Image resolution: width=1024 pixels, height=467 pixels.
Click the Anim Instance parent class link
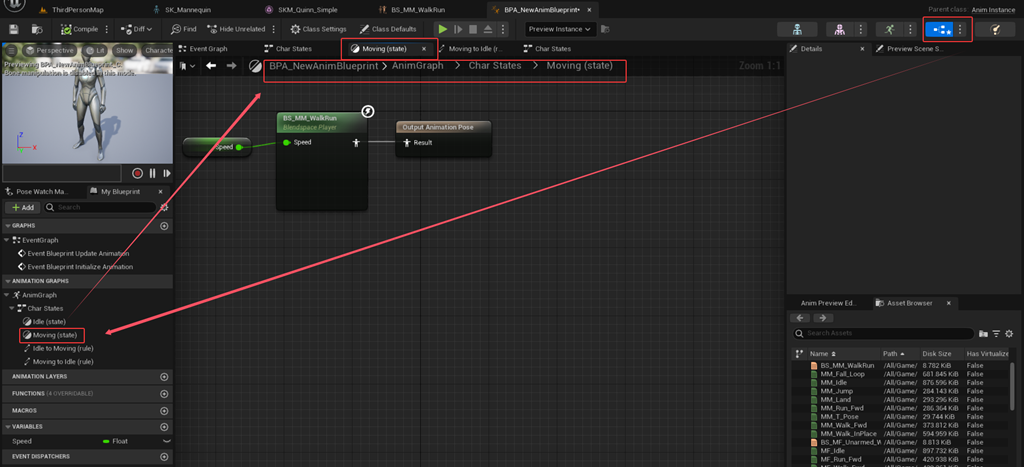993,10
